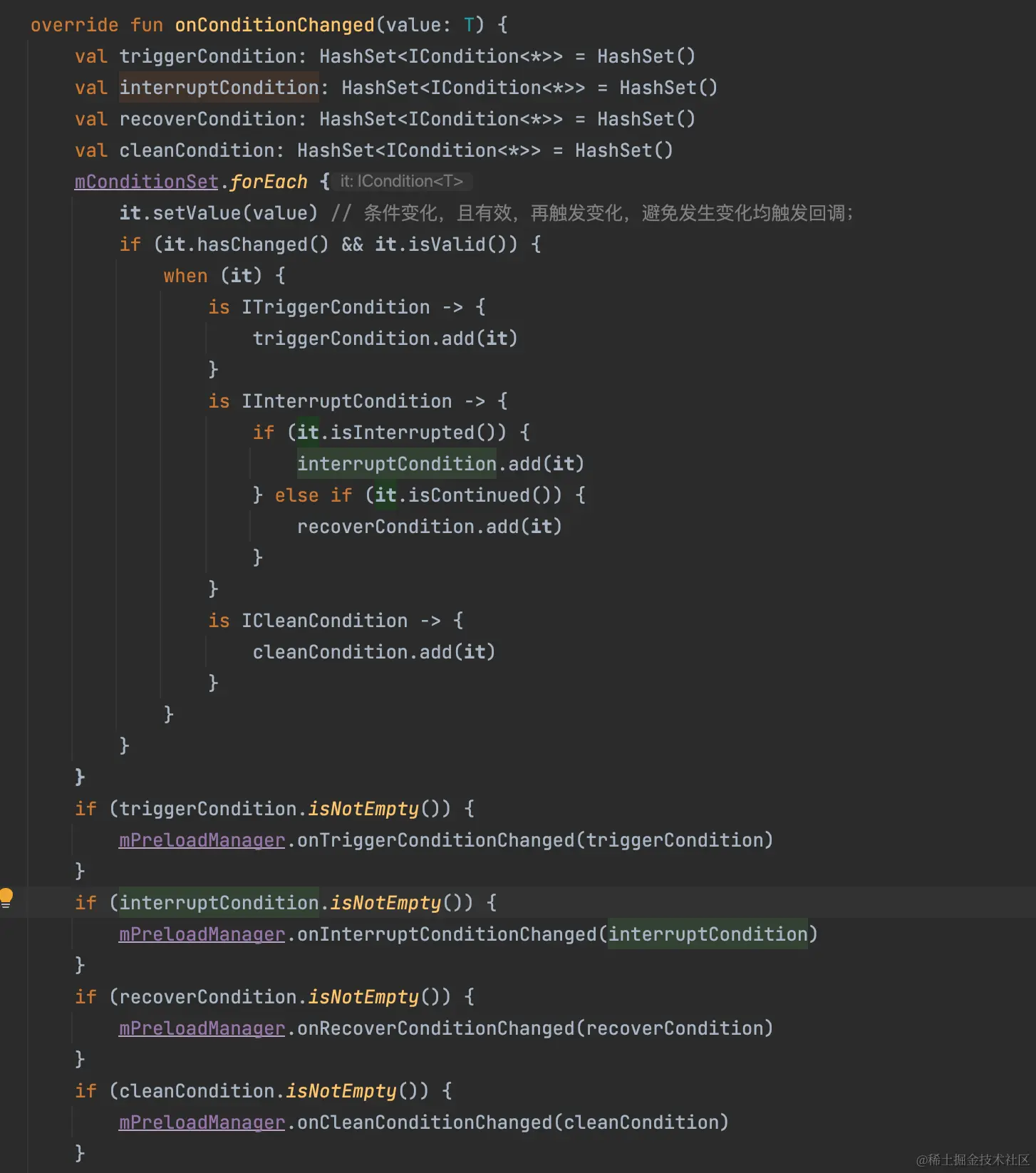Click the type parameter T in the function signature
The width and height of the screenshot is (1036, 1173).
coord(469,25)
